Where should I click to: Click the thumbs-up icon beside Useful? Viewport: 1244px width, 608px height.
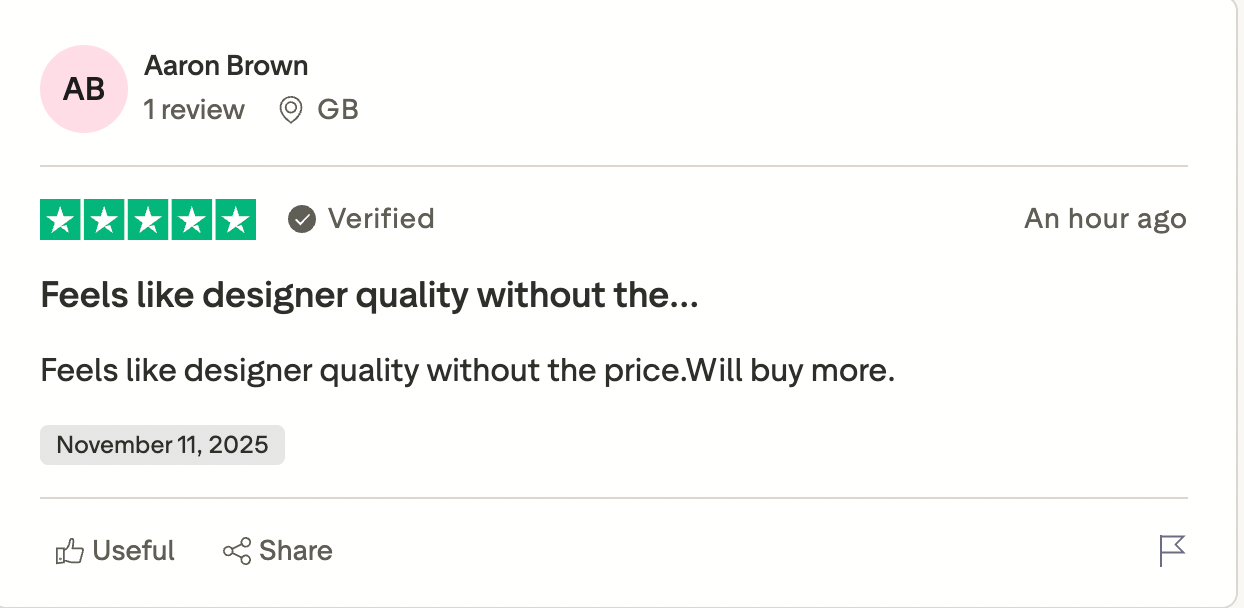tap(69, 551)
